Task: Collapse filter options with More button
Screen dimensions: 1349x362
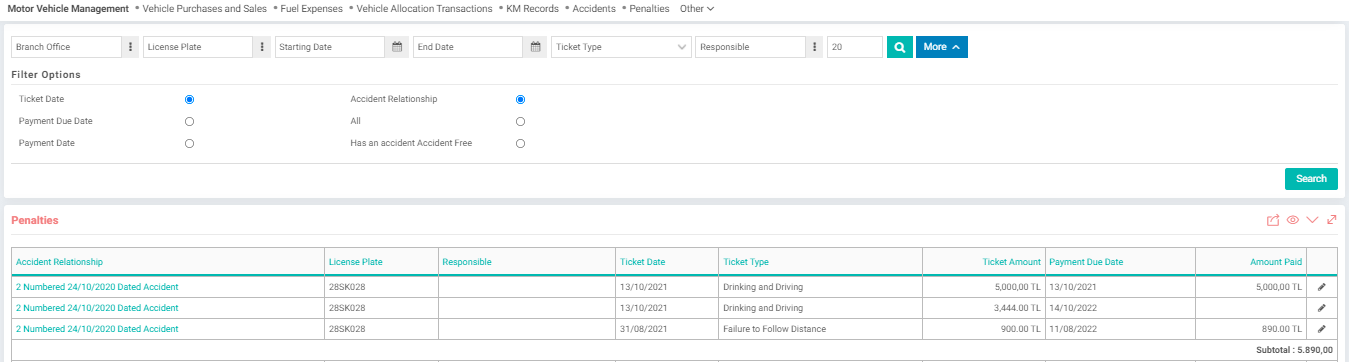Action: [942, 47]
